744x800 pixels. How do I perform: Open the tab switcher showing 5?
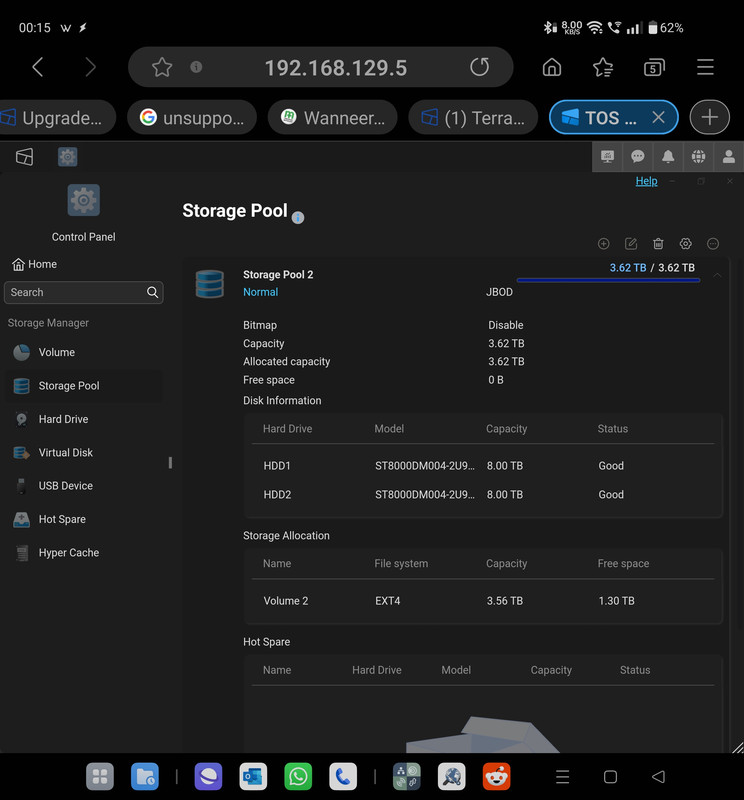pyautogui.click(x=654, y=67)
